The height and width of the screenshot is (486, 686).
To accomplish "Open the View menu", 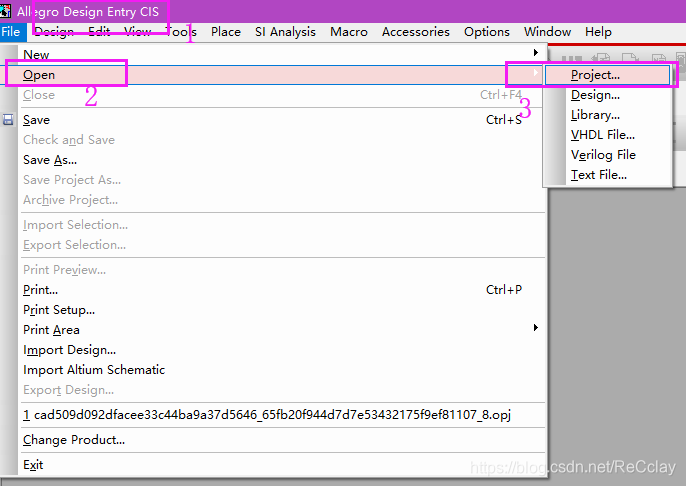I will click(138, 32).
